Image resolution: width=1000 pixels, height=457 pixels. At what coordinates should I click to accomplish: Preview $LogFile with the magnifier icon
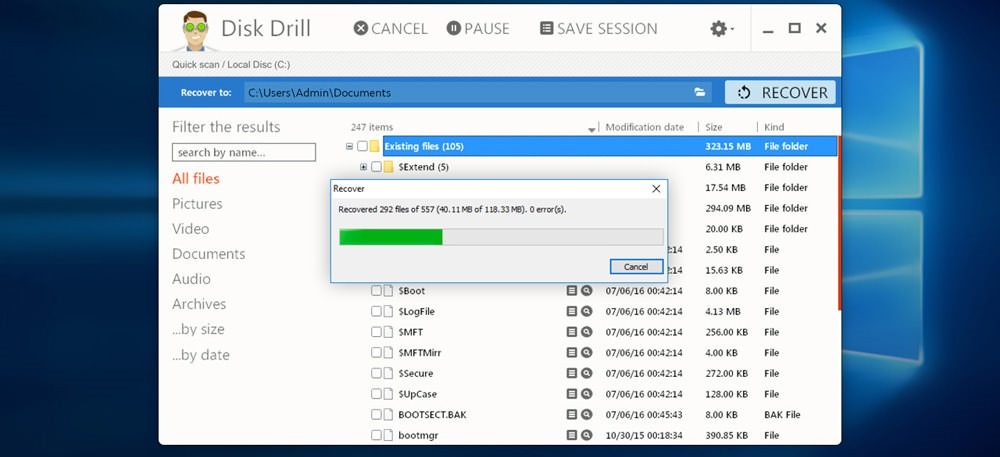[x=587, y=312]
